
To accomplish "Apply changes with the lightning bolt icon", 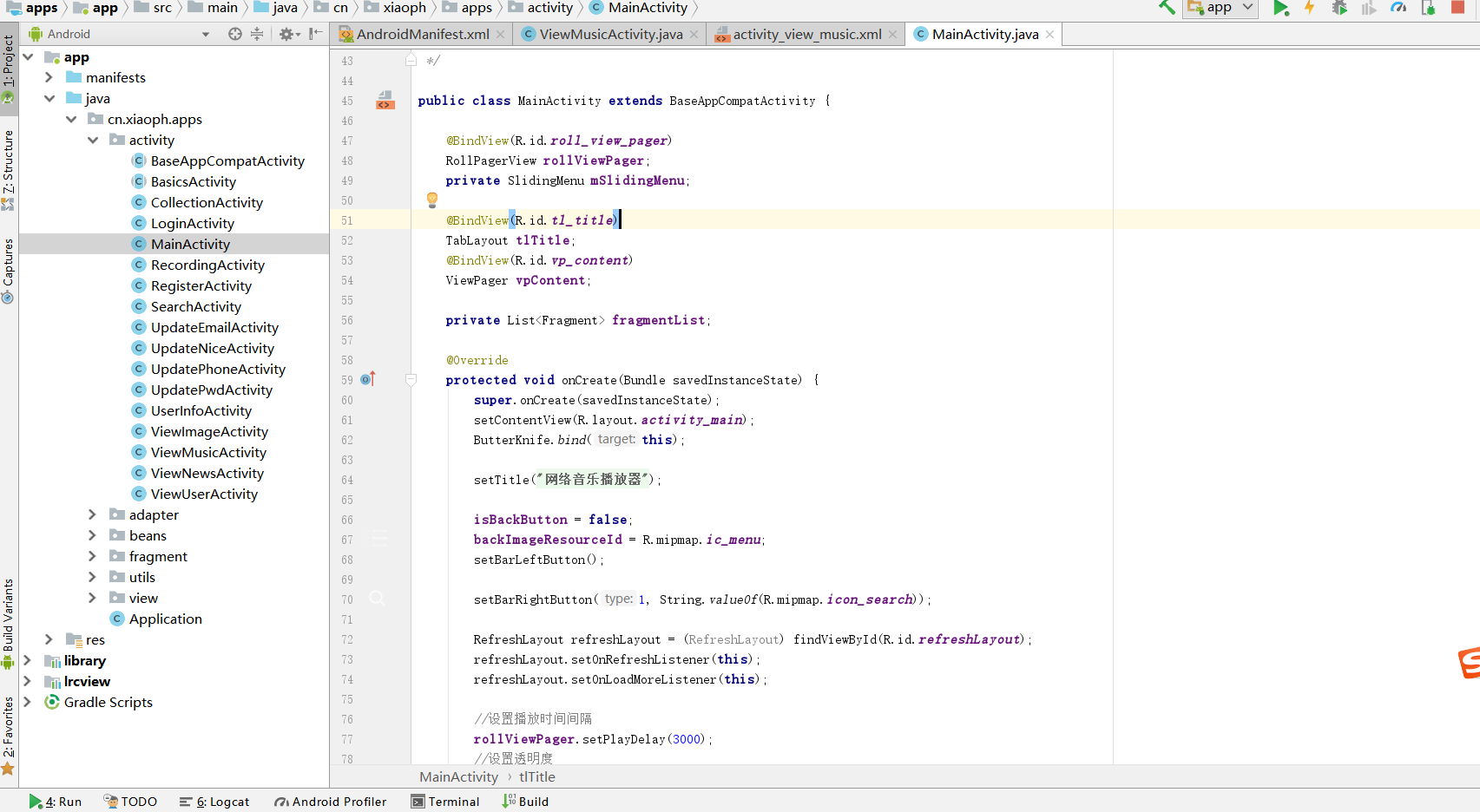I will click(1309, 8).
